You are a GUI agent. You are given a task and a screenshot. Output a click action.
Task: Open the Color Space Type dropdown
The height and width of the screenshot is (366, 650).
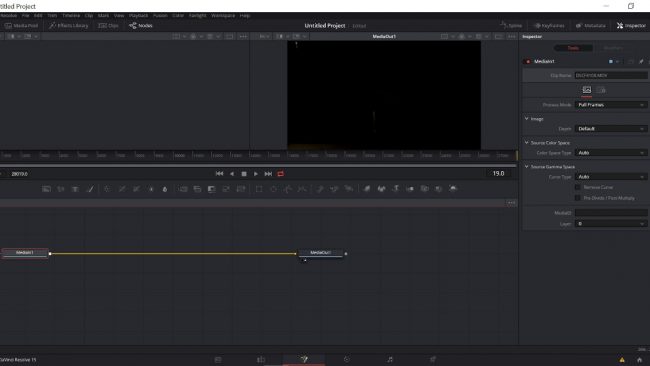[x=611, y=153]
